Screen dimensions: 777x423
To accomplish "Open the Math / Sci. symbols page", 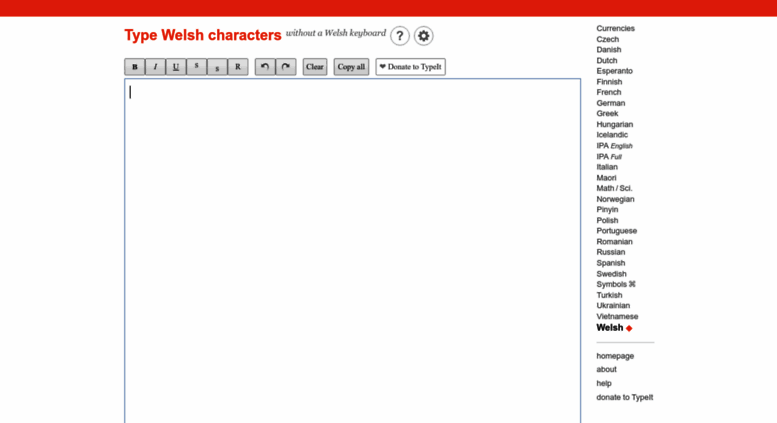I will [614, 188].
